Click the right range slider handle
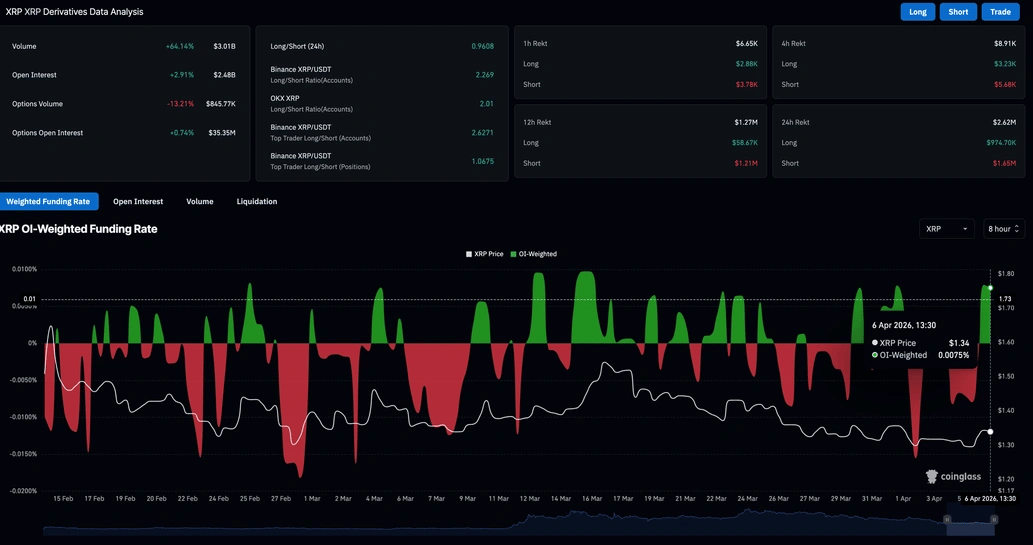 coord(993,519)
